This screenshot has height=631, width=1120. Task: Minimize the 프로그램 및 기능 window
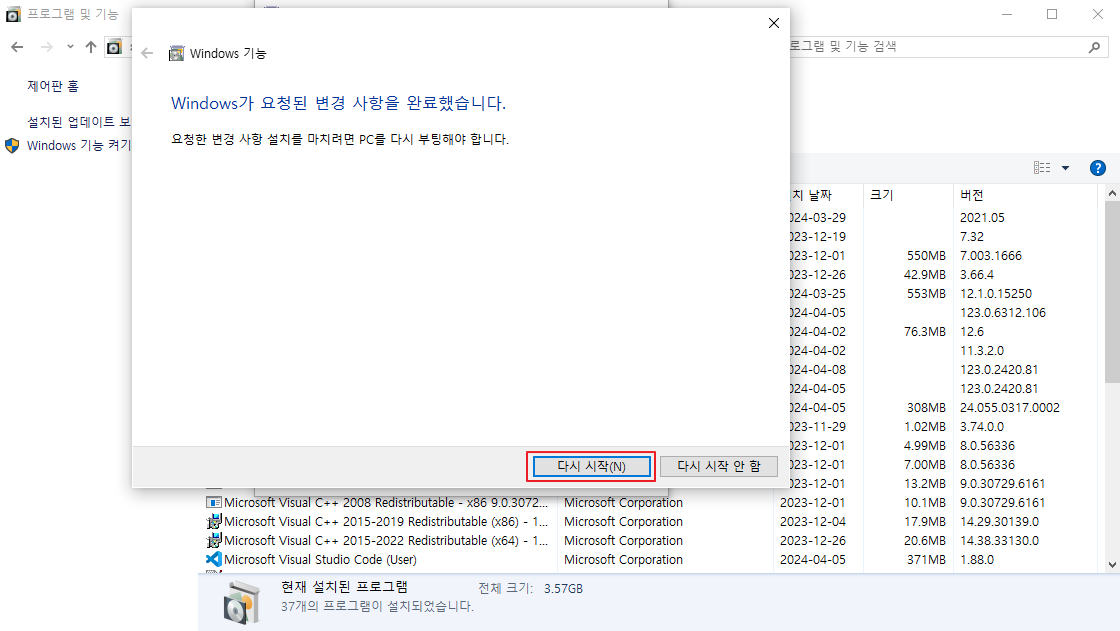[x=1007, y=14]
